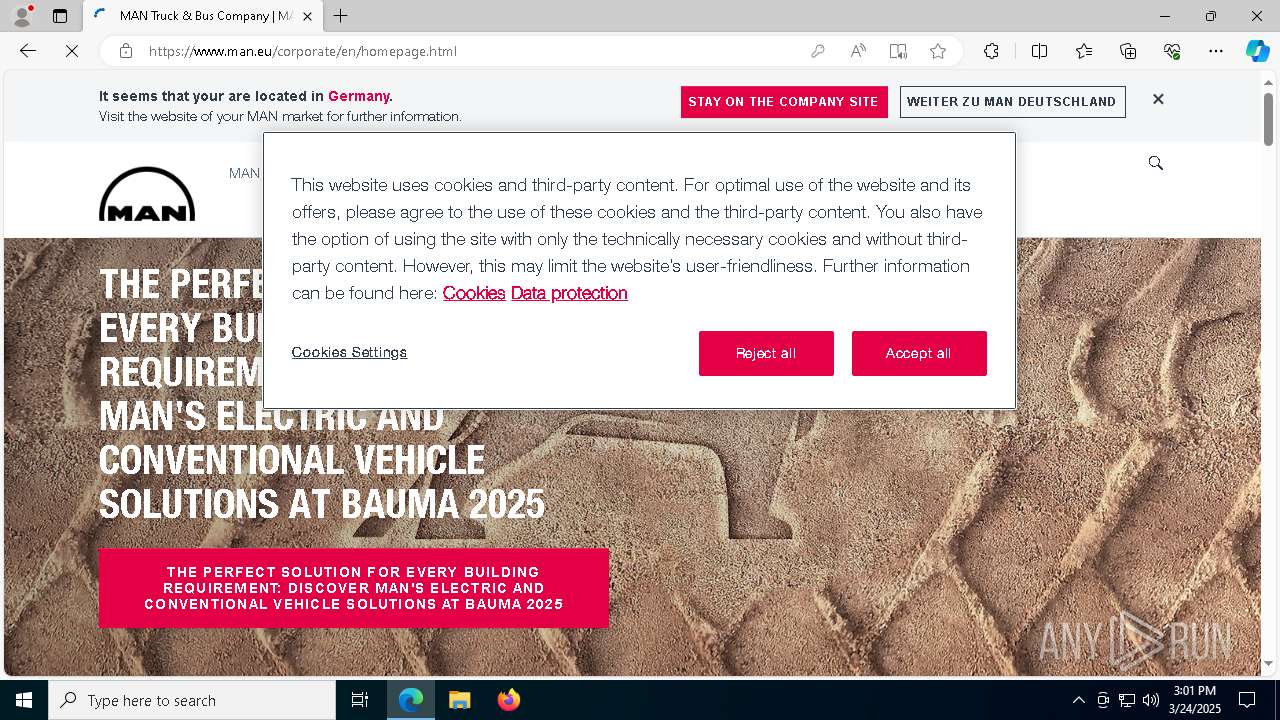Open Settings and more menu
The image size is (1280, 720).
click(1216, 51)
